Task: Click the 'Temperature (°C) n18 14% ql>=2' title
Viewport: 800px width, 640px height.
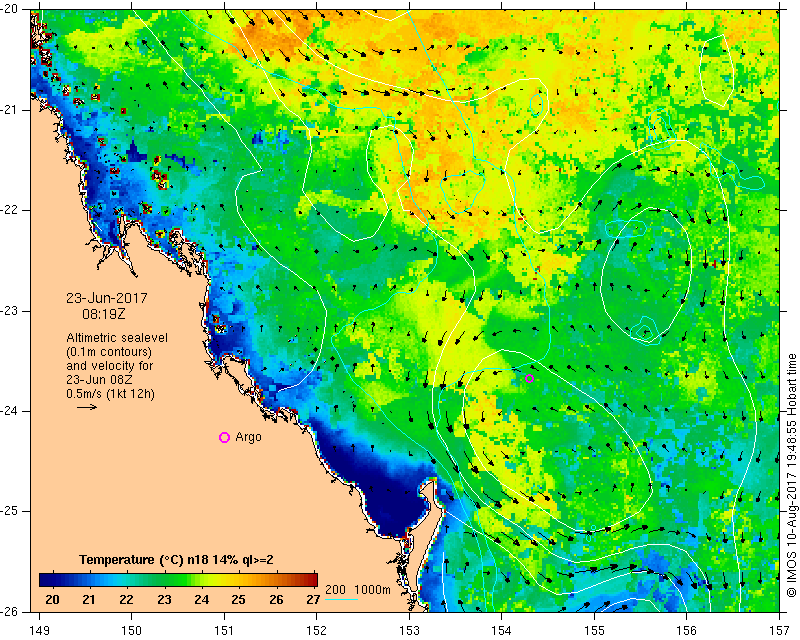Action: tap(176, 560)
